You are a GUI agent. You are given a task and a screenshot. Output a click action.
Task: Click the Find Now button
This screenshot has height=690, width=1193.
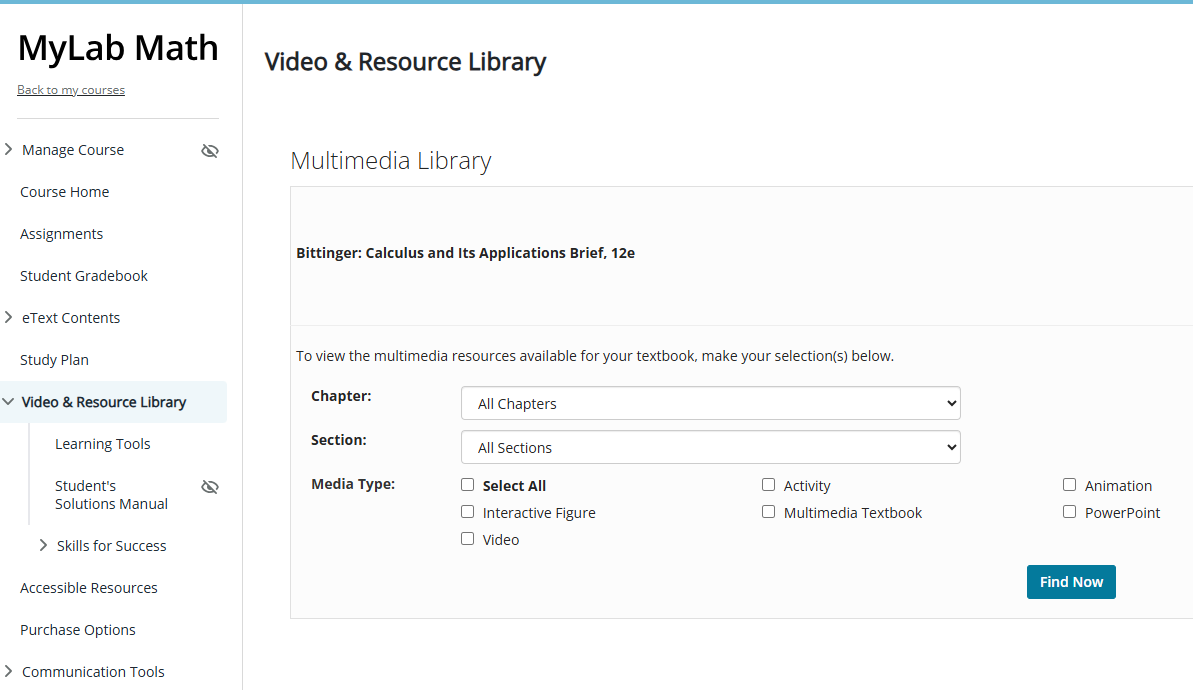click(1071, 581)
